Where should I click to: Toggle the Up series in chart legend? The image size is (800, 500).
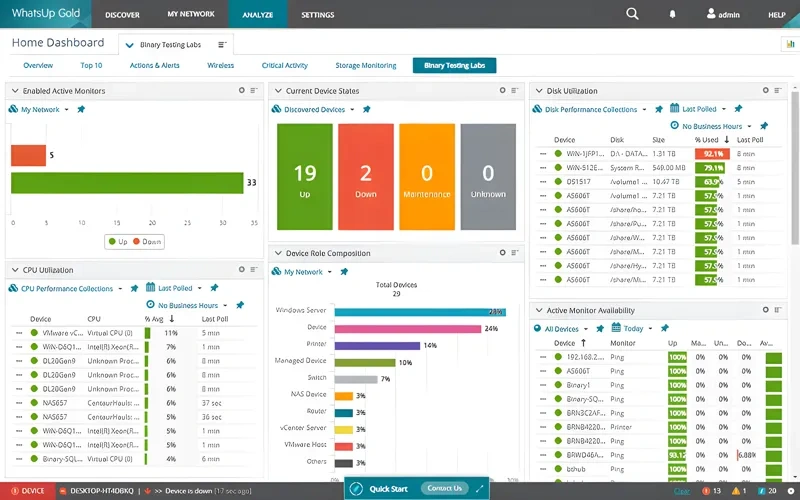(x=118, y=241)
